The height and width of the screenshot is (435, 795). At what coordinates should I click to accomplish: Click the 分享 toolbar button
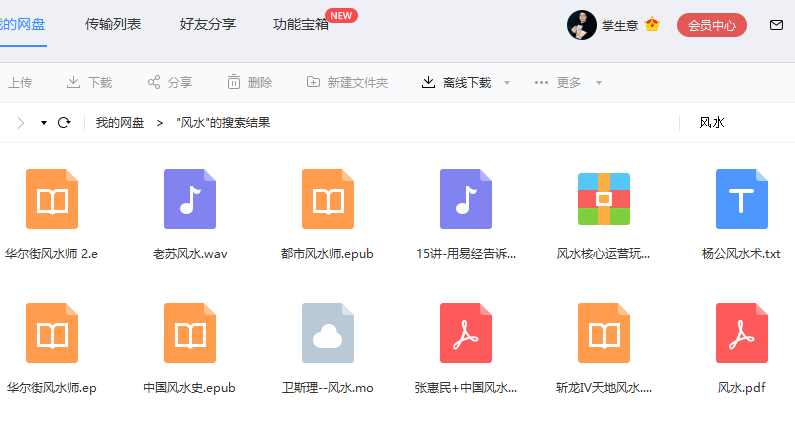coord(170,82)
